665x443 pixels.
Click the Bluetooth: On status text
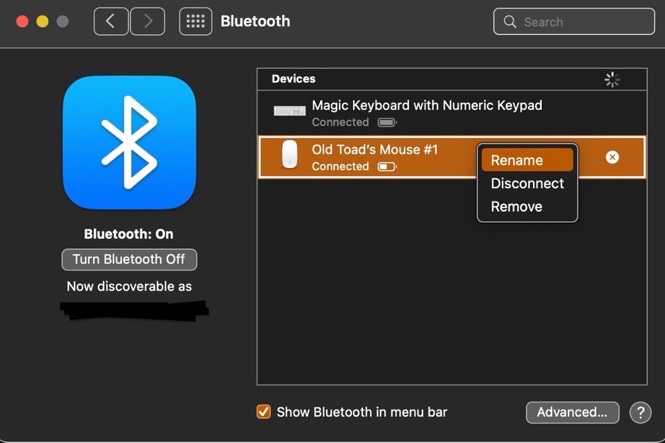click(129, 234)
